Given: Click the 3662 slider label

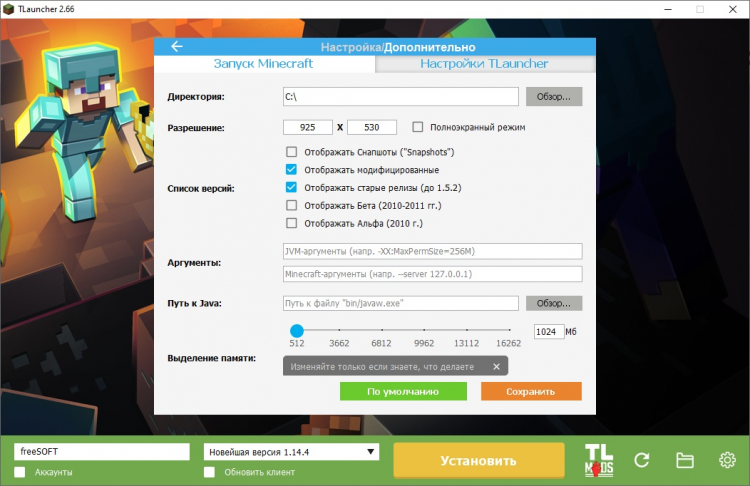Looking at the screenshot, I should point(339,343).
